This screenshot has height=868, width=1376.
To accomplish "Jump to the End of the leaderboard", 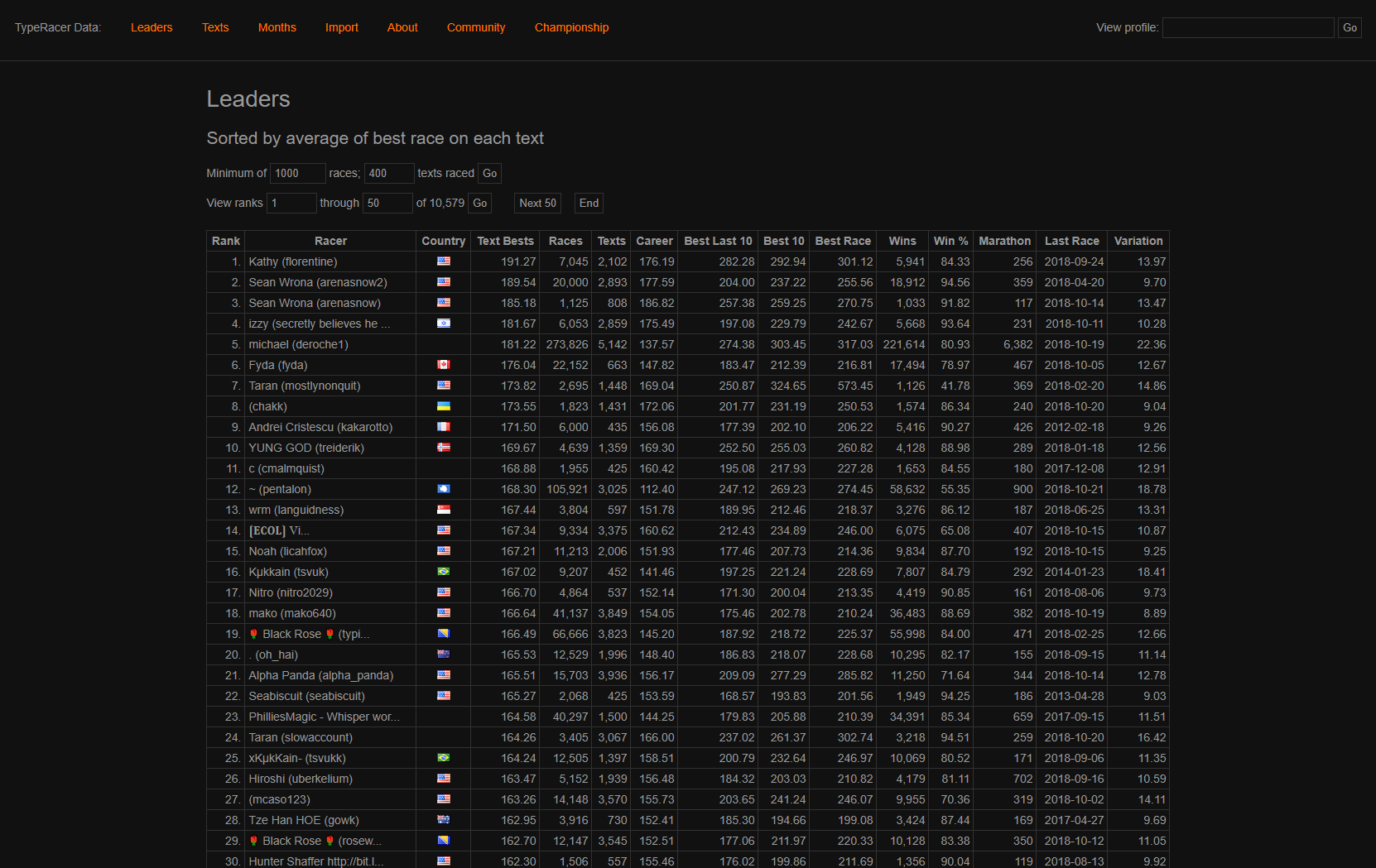I will 588,203.
